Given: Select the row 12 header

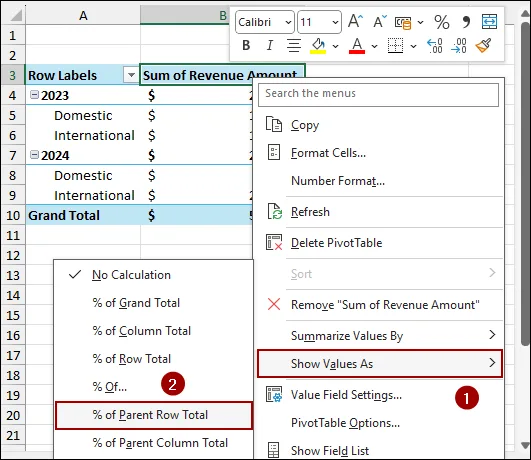Looking at the screenshot, I should pyautogui.click(x=13, y=255).
